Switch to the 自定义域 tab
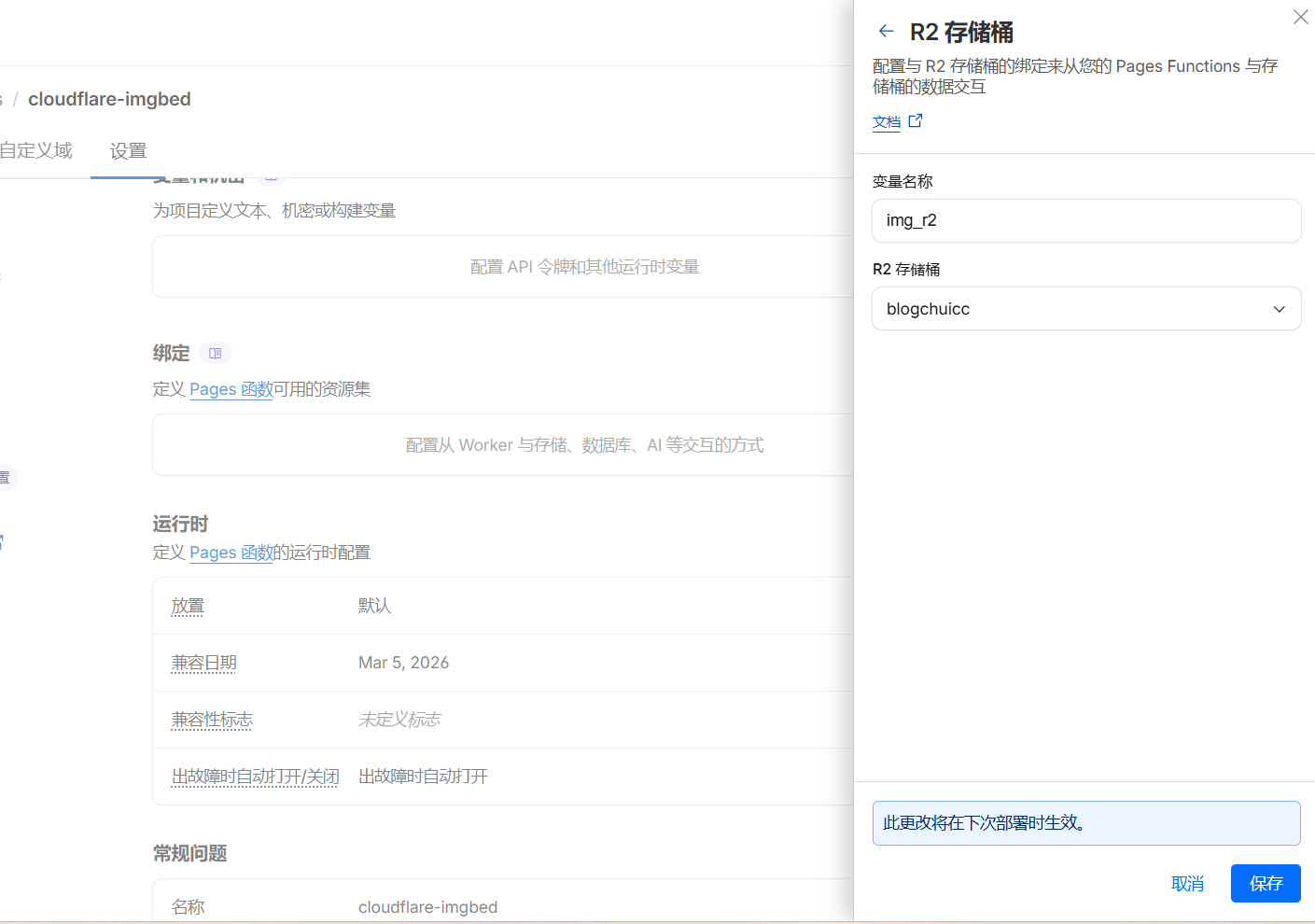1315x924 pixels. [36, 151]
